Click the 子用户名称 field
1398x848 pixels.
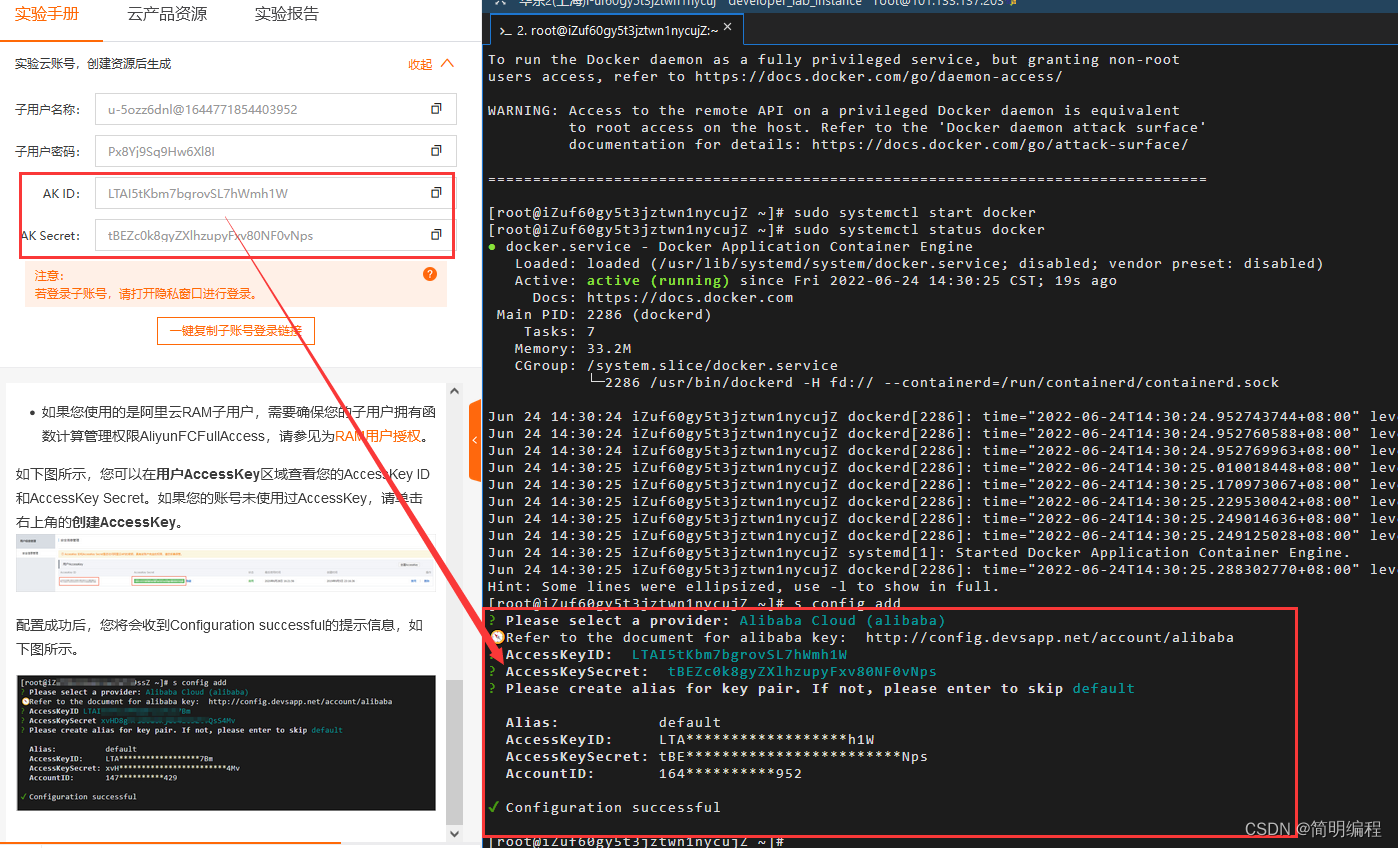(276, 109)
